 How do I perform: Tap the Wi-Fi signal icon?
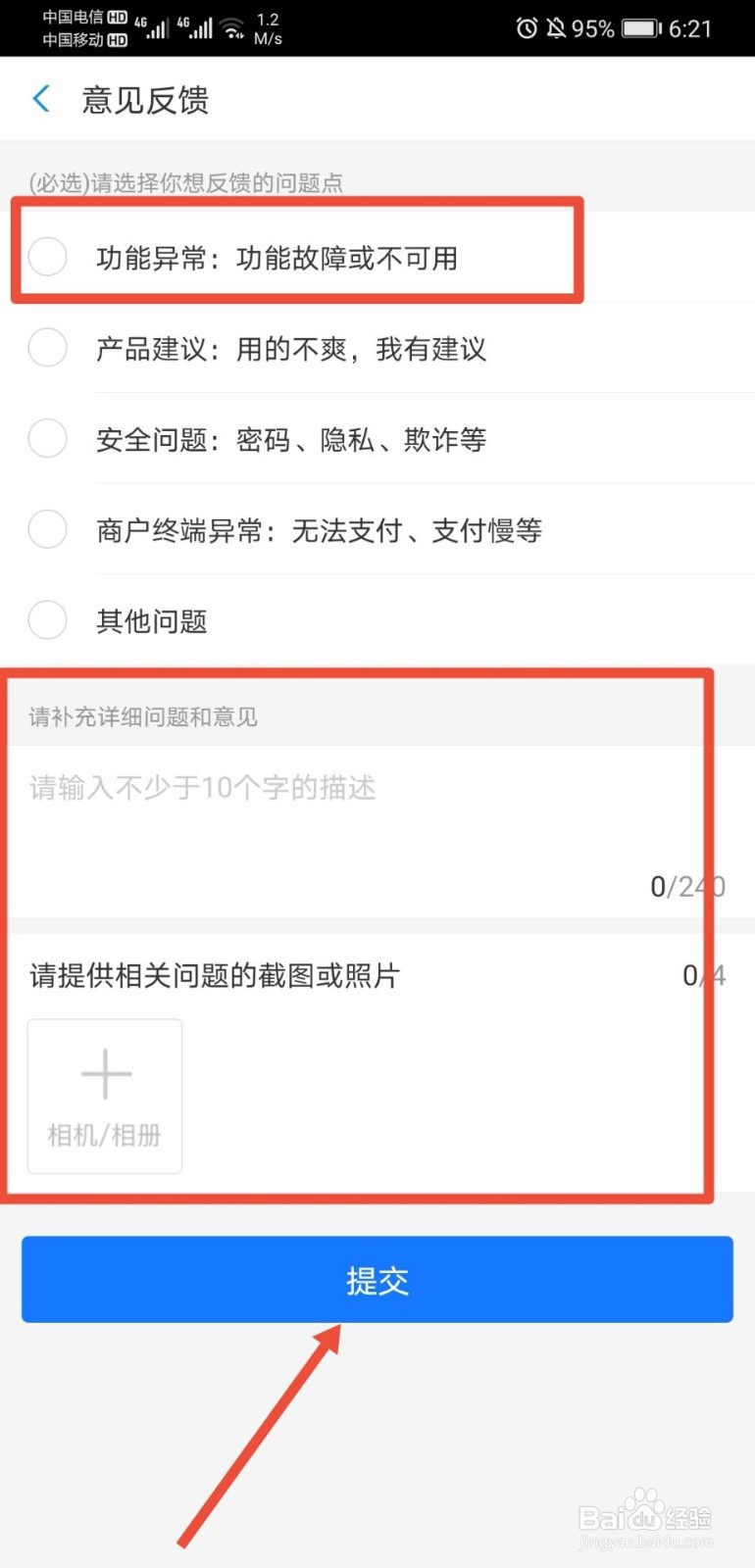click(x=233, y=28)
